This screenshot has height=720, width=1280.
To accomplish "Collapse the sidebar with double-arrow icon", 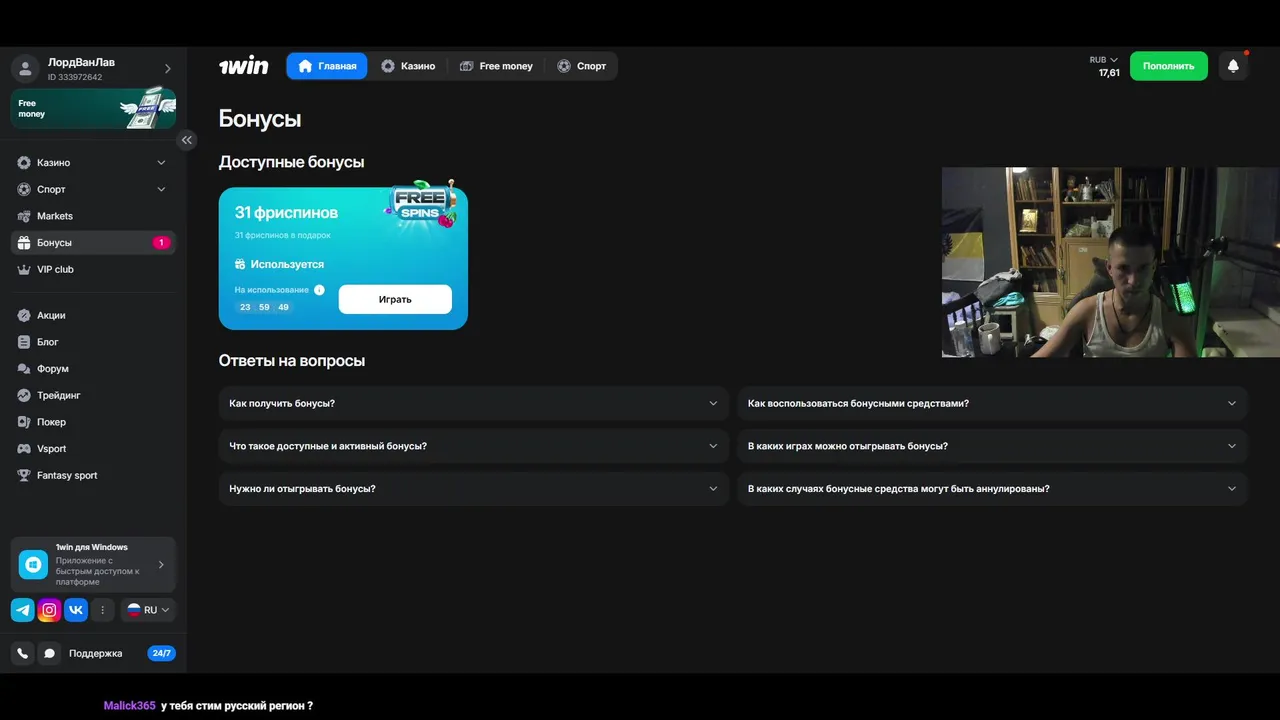I will pos(186,140).
